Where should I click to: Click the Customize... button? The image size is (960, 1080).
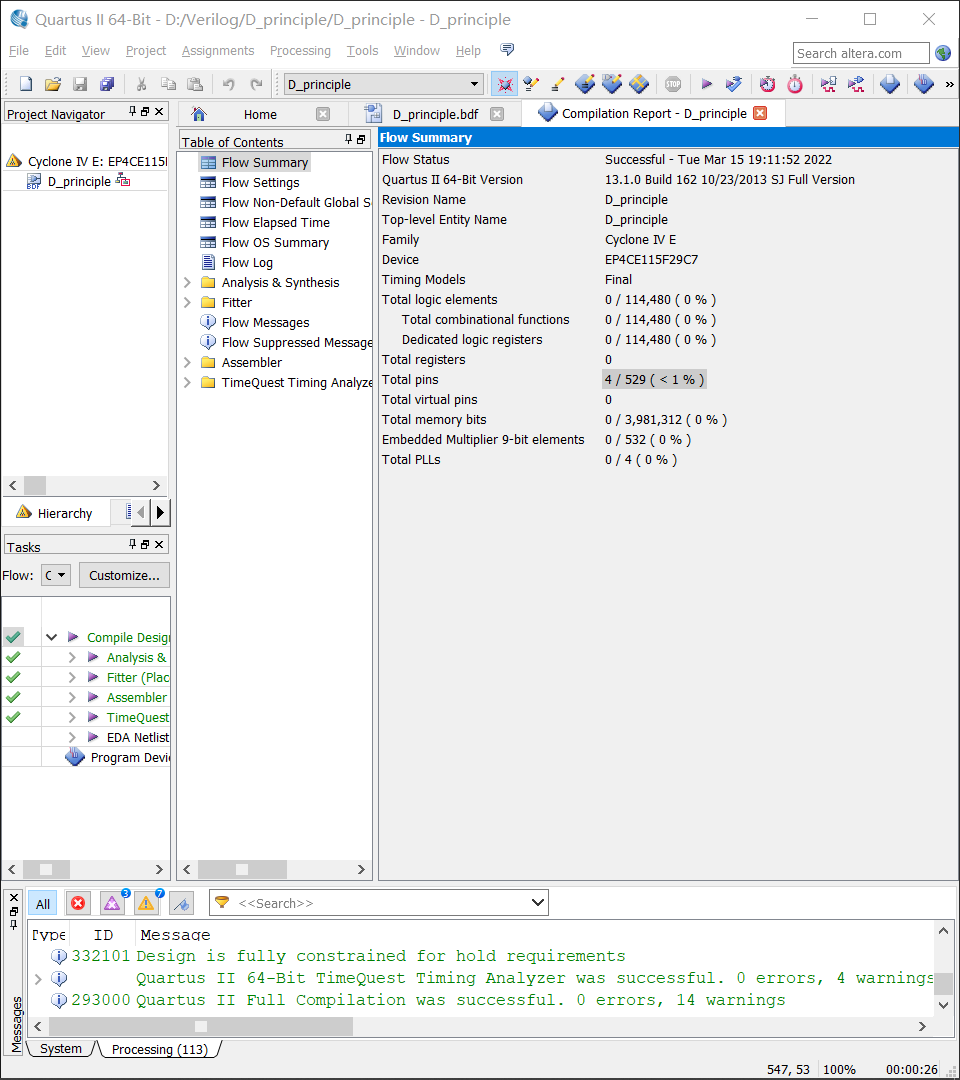124,575
